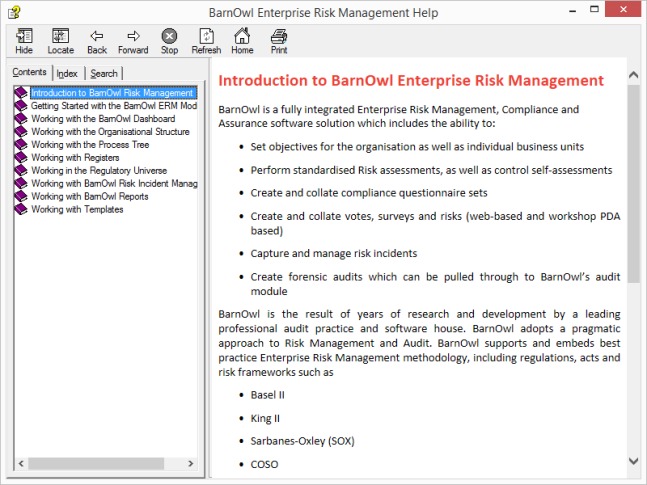Stop page loading with Stop icon
The image size is (647, 485).
[169, 41]
